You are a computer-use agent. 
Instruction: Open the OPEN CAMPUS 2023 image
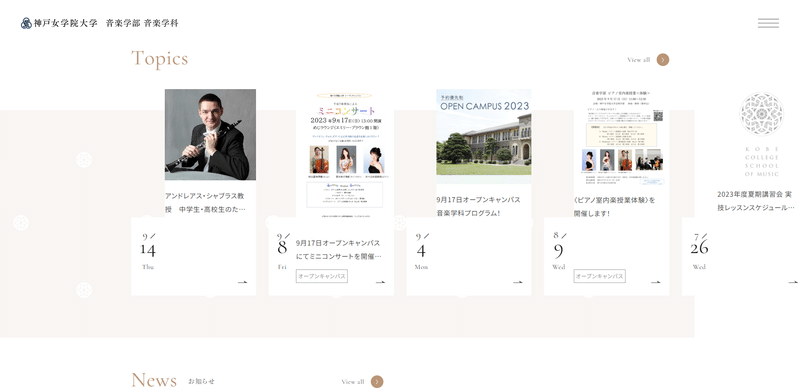point(484,136)
